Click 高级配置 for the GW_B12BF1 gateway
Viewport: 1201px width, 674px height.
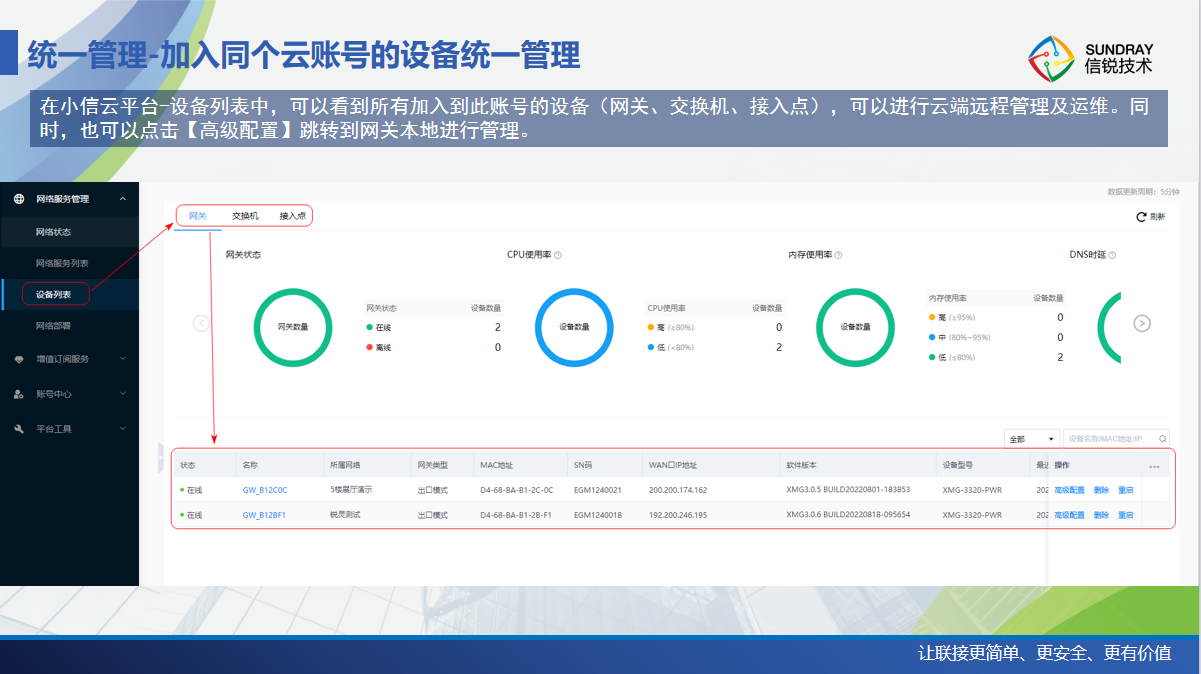coord(1069,515)
